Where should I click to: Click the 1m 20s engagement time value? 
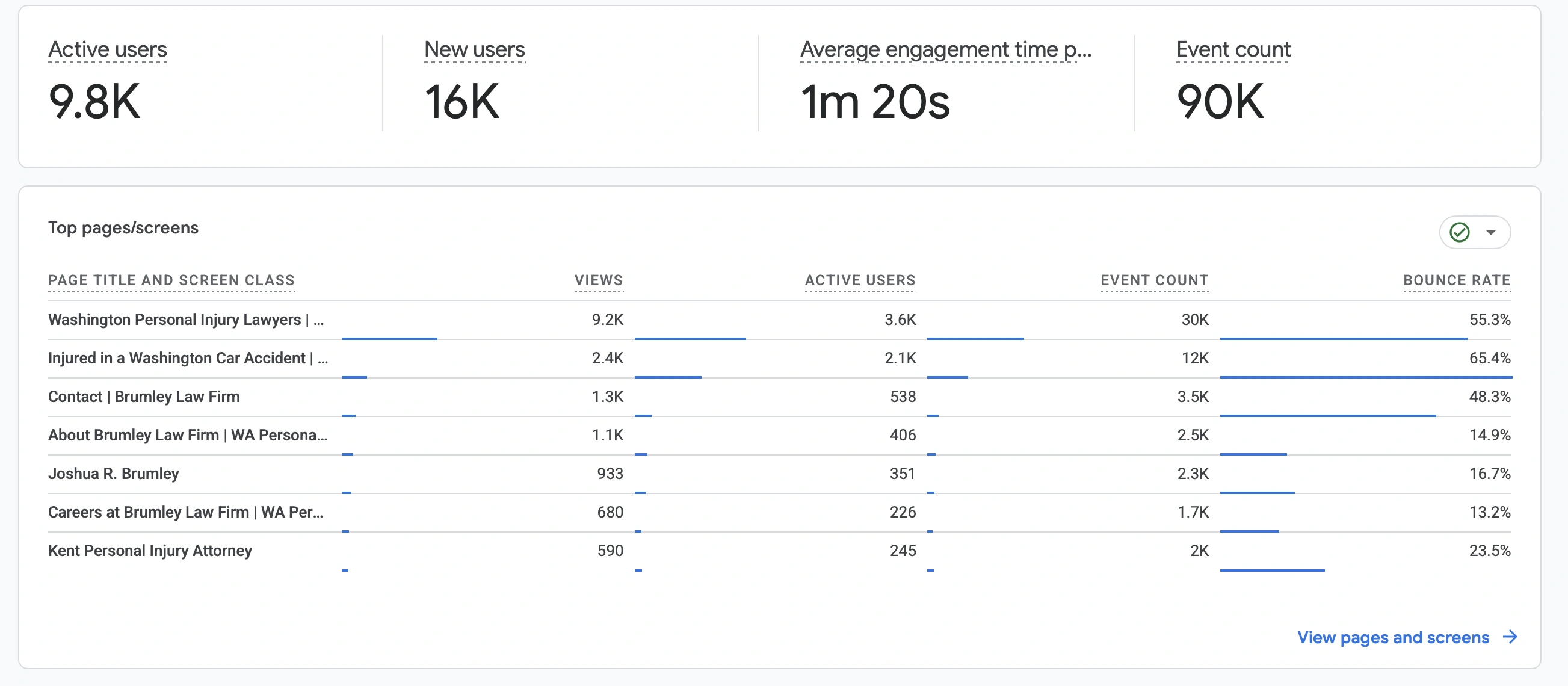[x=875, y=102]
